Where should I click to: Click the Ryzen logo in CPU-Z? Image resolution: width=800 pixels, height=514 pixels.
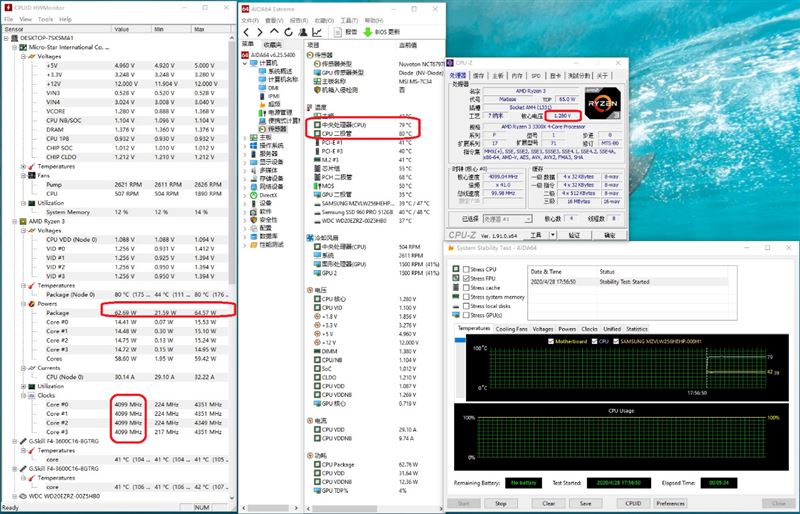[603, 103]
